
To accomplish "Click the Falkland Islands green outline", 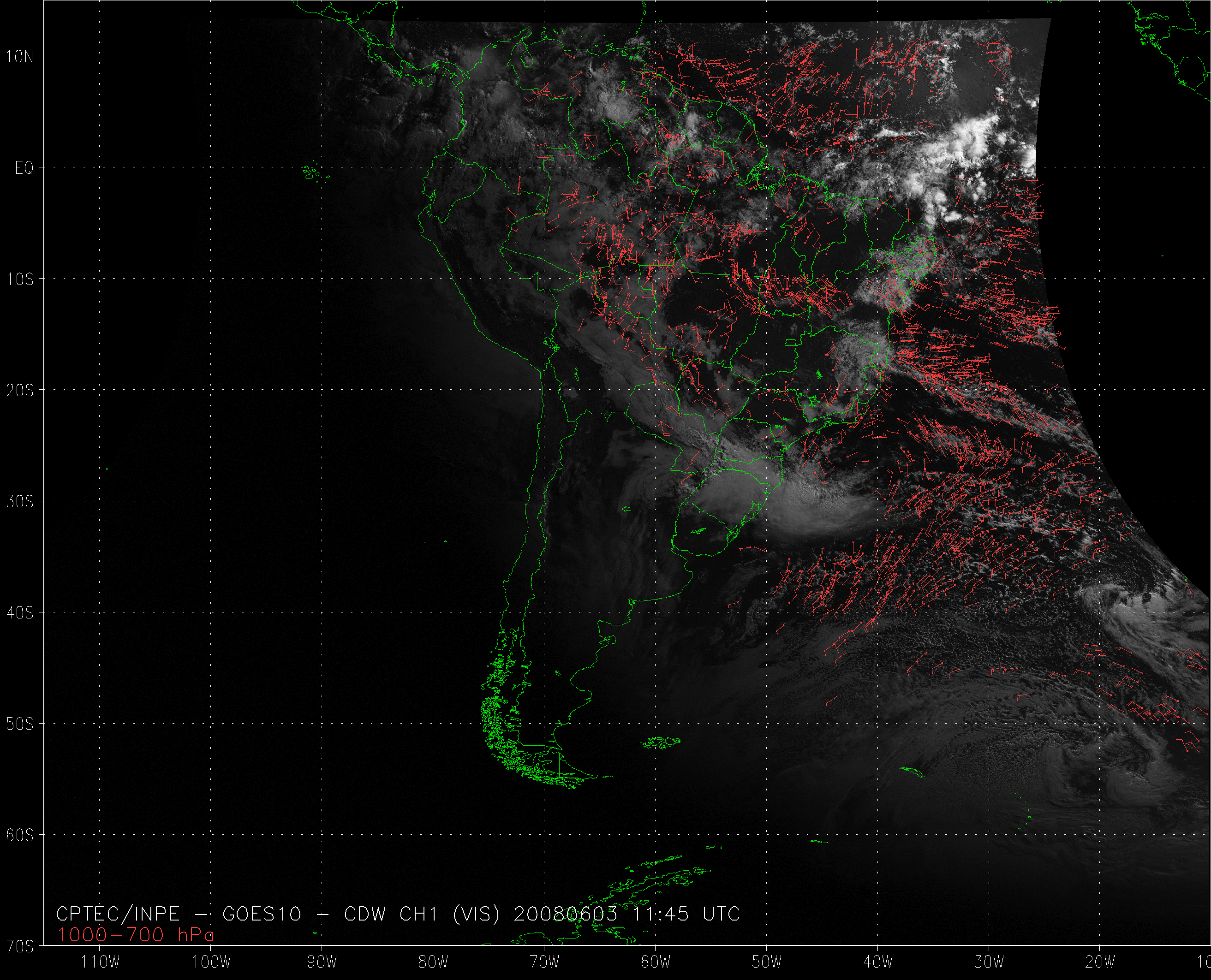I will [x=661, y=743].
